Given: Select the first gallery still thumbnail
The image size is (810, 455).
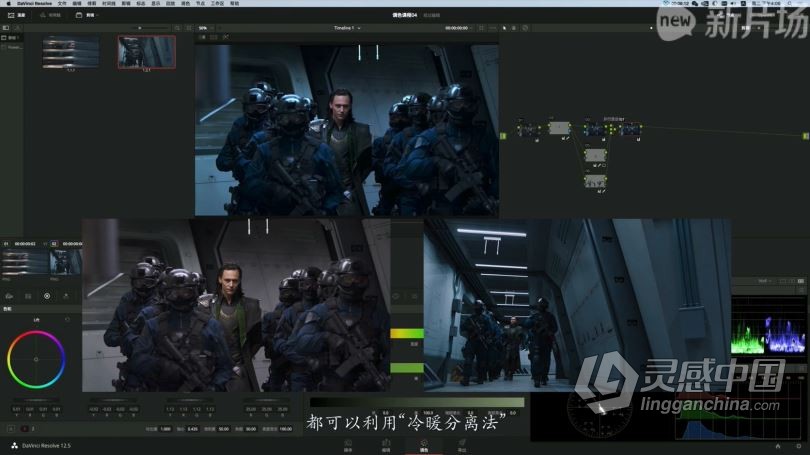Looking at the screenshot, I should [71, 52].
